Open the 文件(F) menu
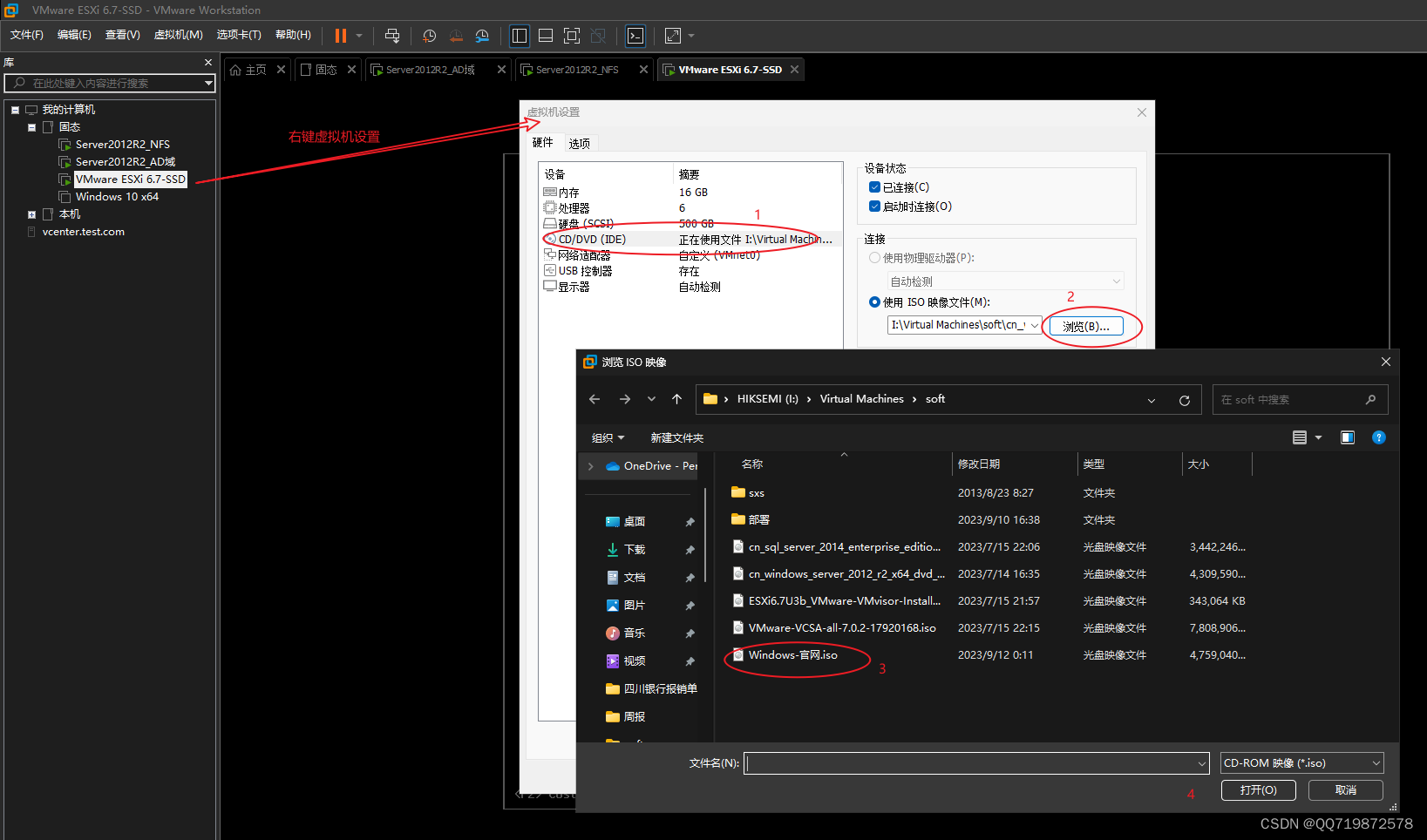The width and height of the screenshot is (1427, 840). (27, 35)
